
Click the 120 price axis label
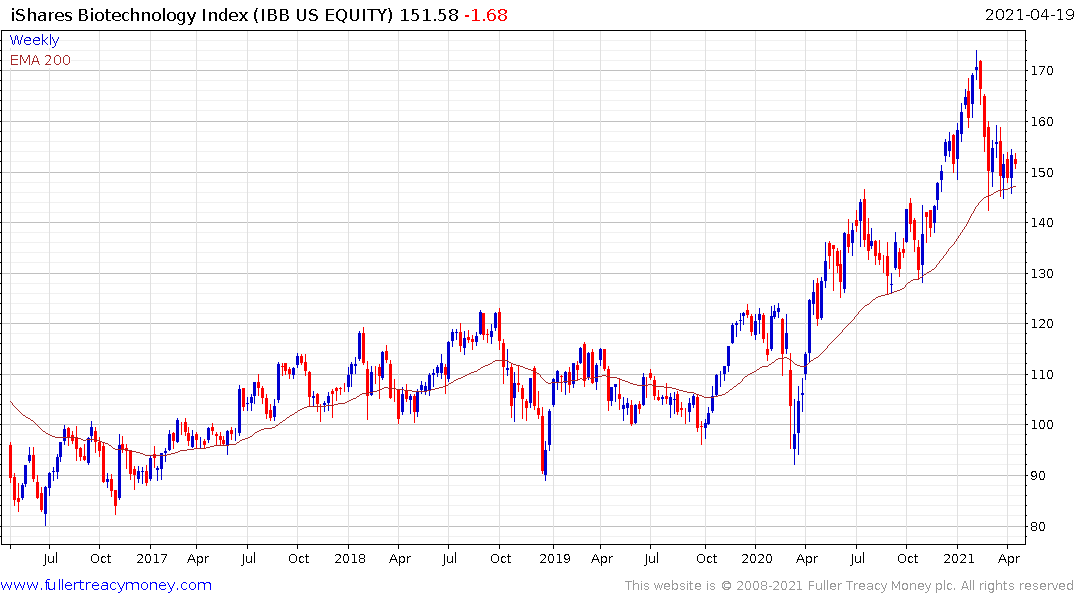point(1042,324)
